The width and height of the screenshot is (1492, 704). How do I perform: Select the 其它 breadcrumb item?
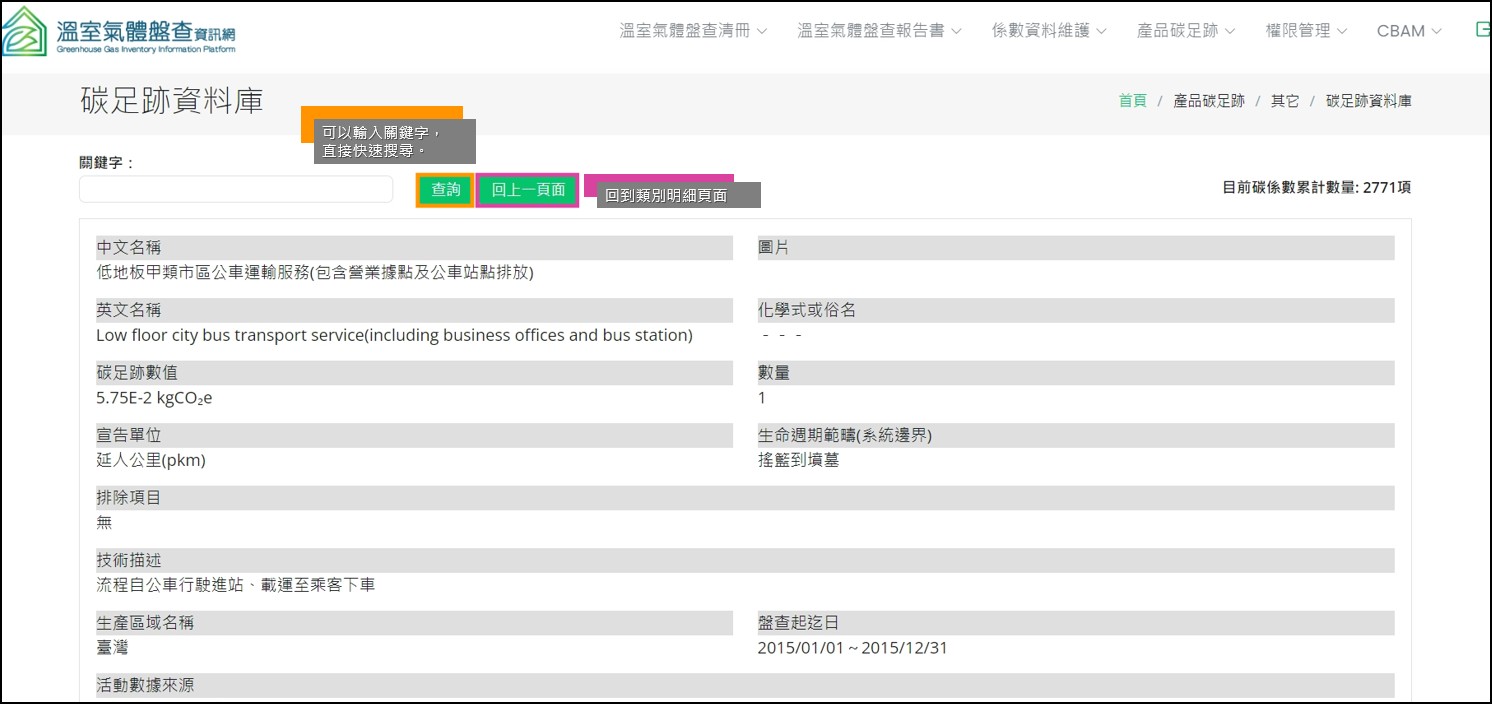tap(1285, 101)
